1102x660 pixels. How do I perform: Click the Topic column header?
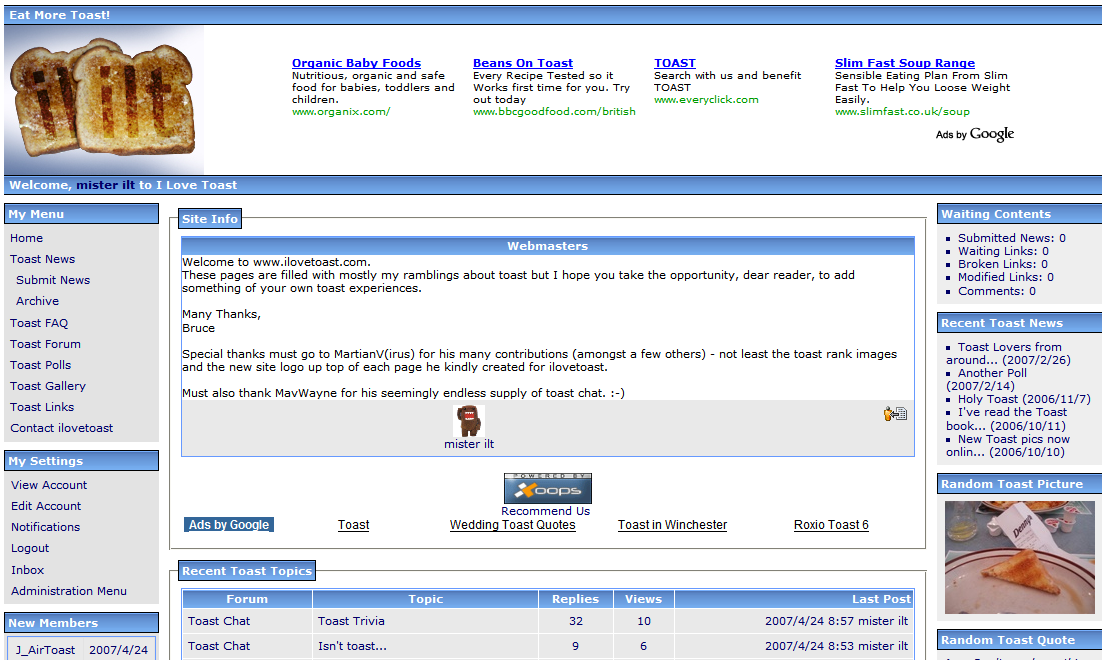(x=425, y=599)
